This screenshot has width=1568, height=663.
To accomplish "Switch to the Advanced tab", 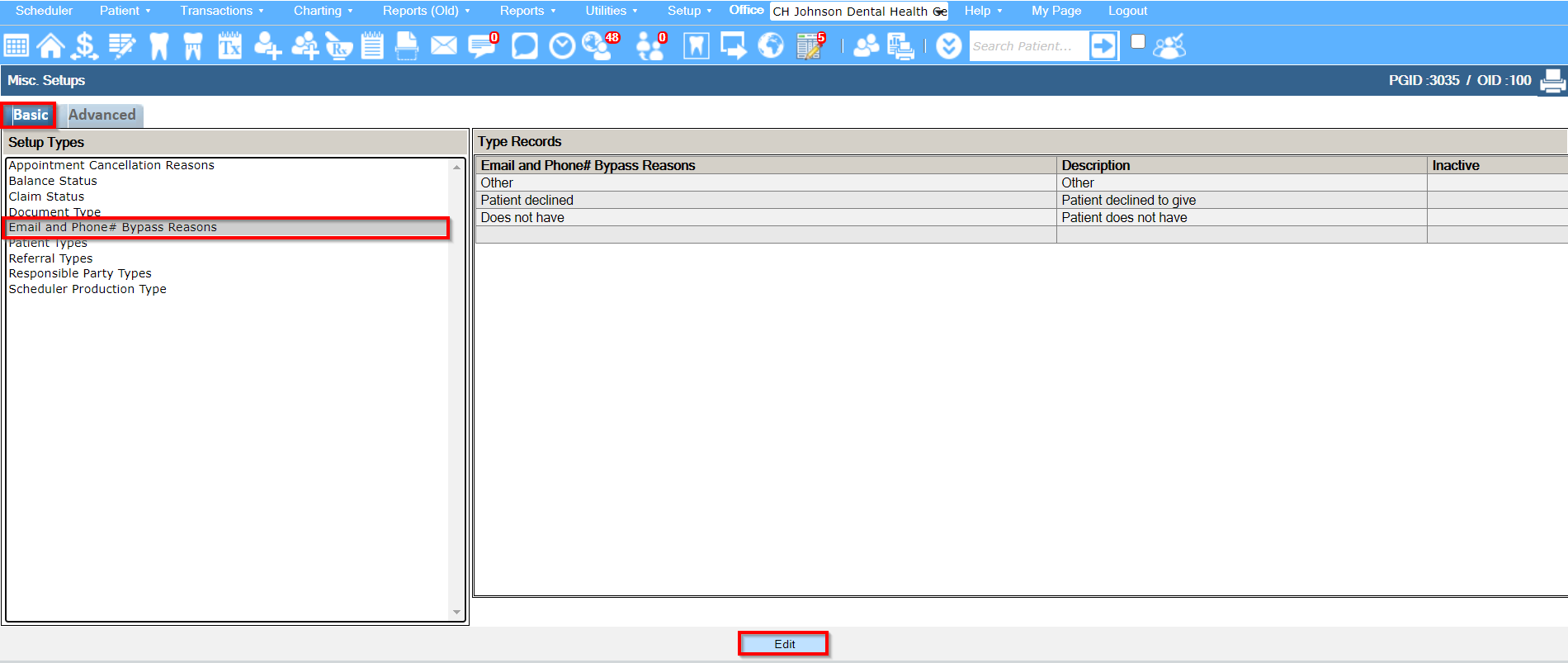I will click(x=102, y=115).
